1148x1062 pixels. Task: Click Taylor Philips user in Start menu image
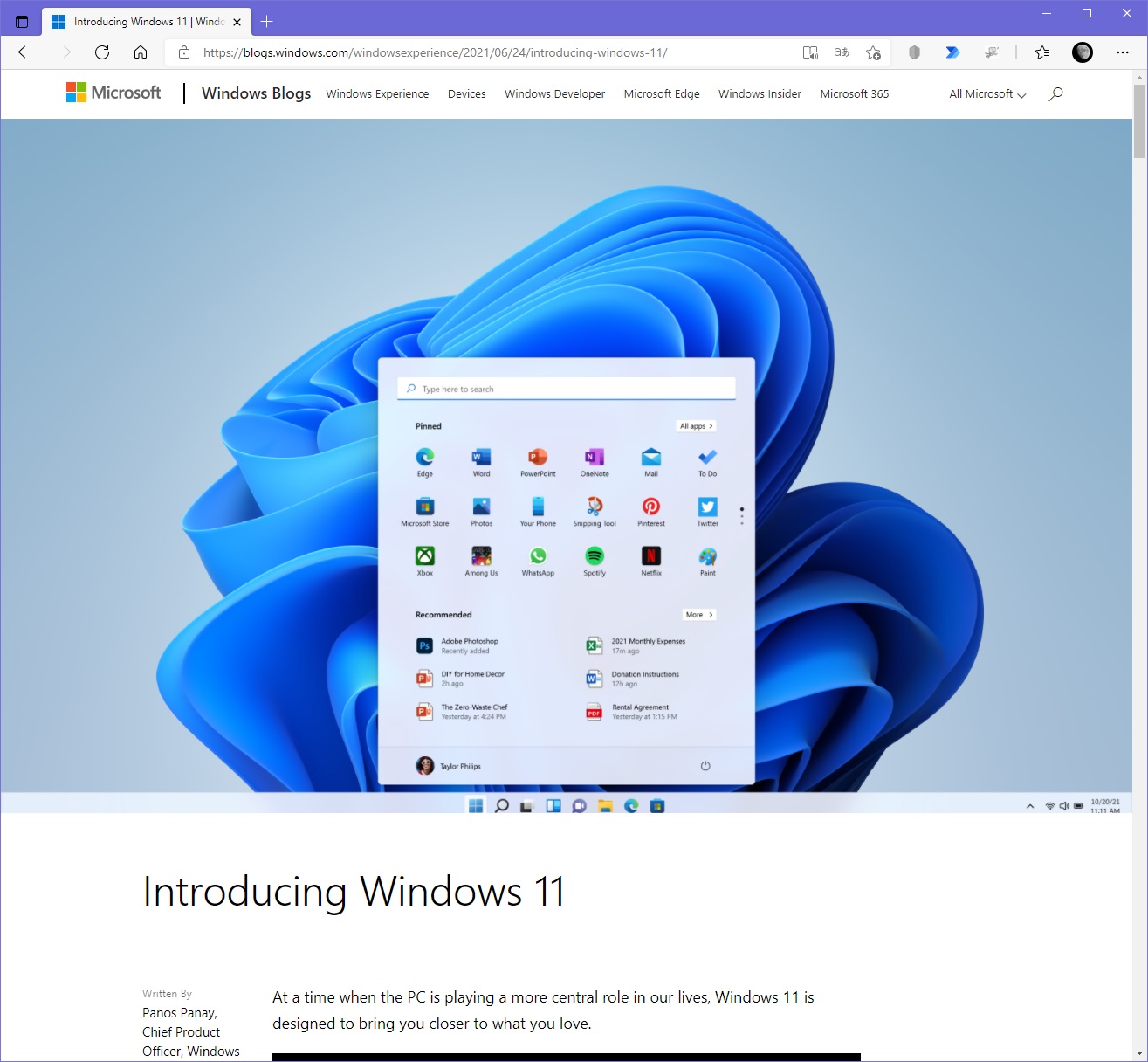[x=449, y=766]
